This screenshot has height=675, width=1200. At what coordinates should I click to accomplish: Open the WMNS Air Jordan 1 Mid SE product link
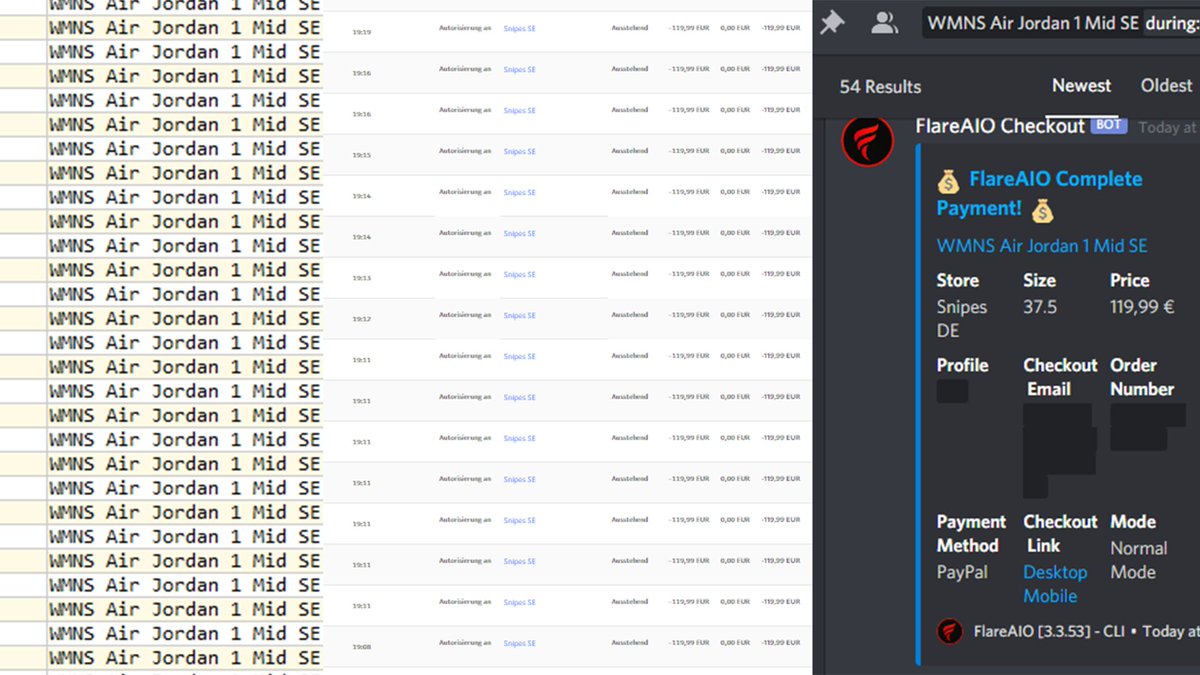1042,246
